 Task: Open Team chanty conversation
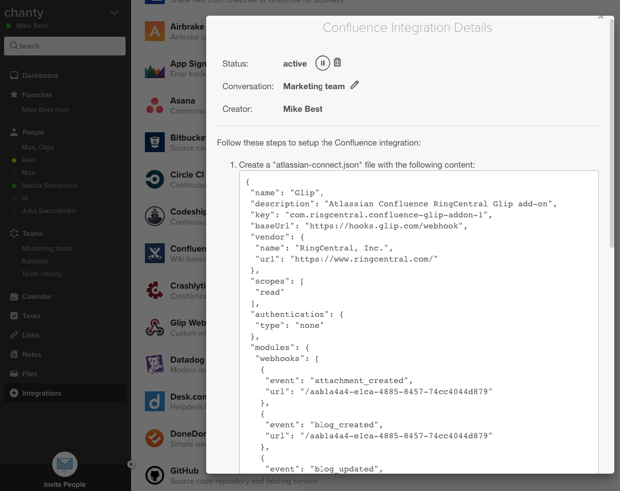42,274
